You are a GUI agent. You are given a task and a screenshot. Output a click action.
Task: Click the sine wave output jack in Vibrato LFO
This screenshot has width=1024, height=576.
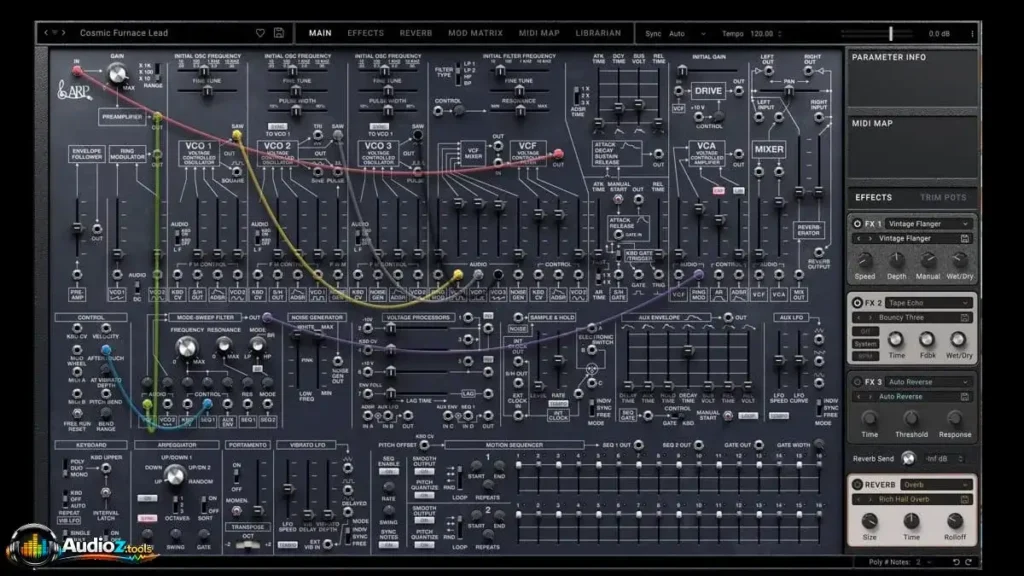click(x=348, y=468)
